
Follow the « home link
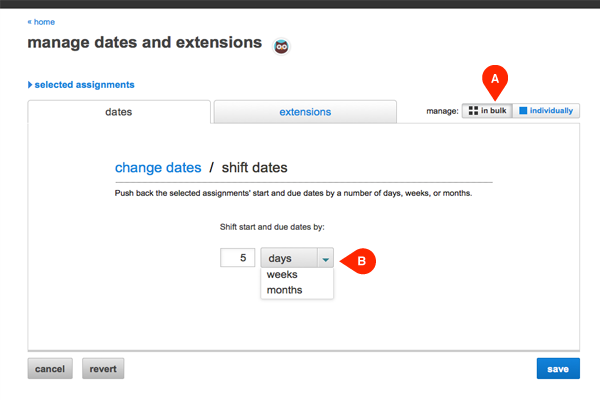click(x=41, y=21)
